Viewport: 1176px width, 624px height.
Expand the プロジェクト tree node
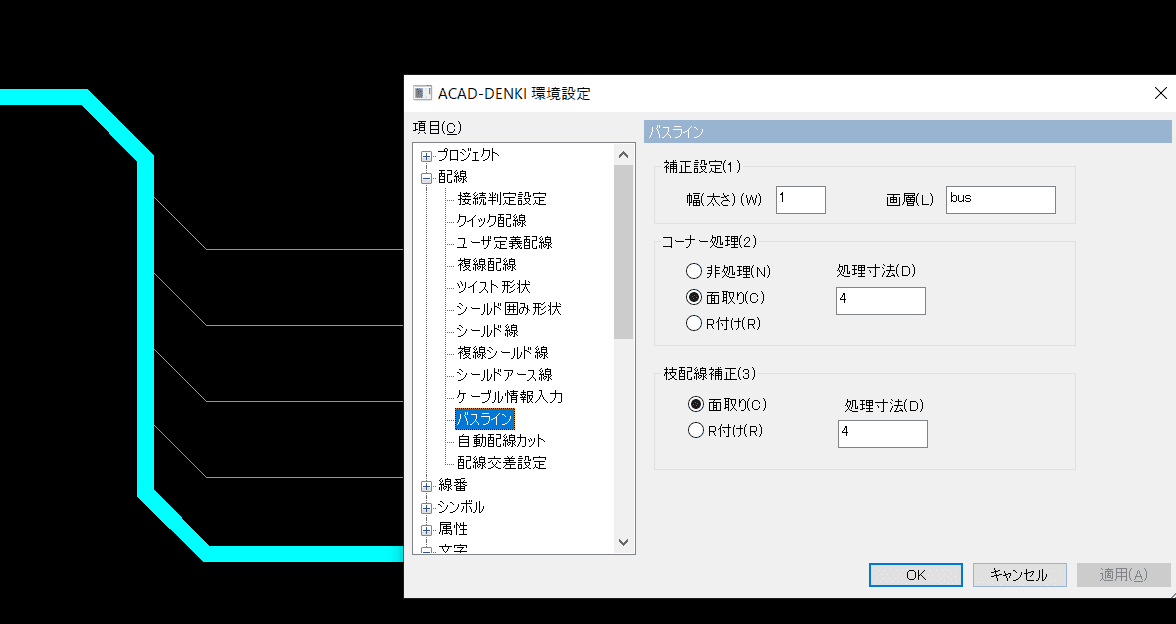[426, 157]
